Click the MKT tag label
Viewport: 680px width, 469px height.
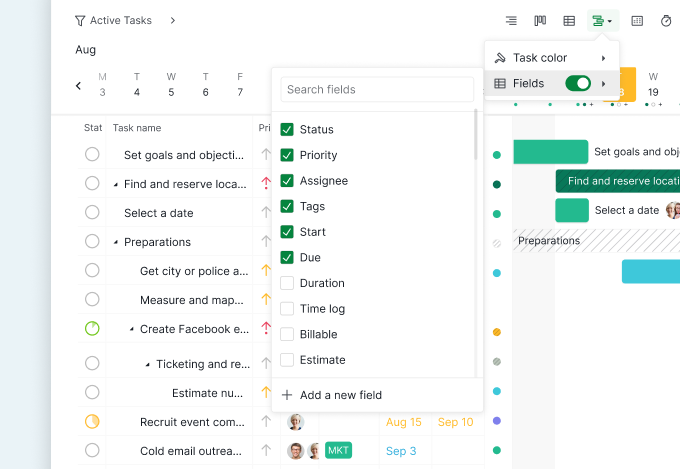pos(339,450)
